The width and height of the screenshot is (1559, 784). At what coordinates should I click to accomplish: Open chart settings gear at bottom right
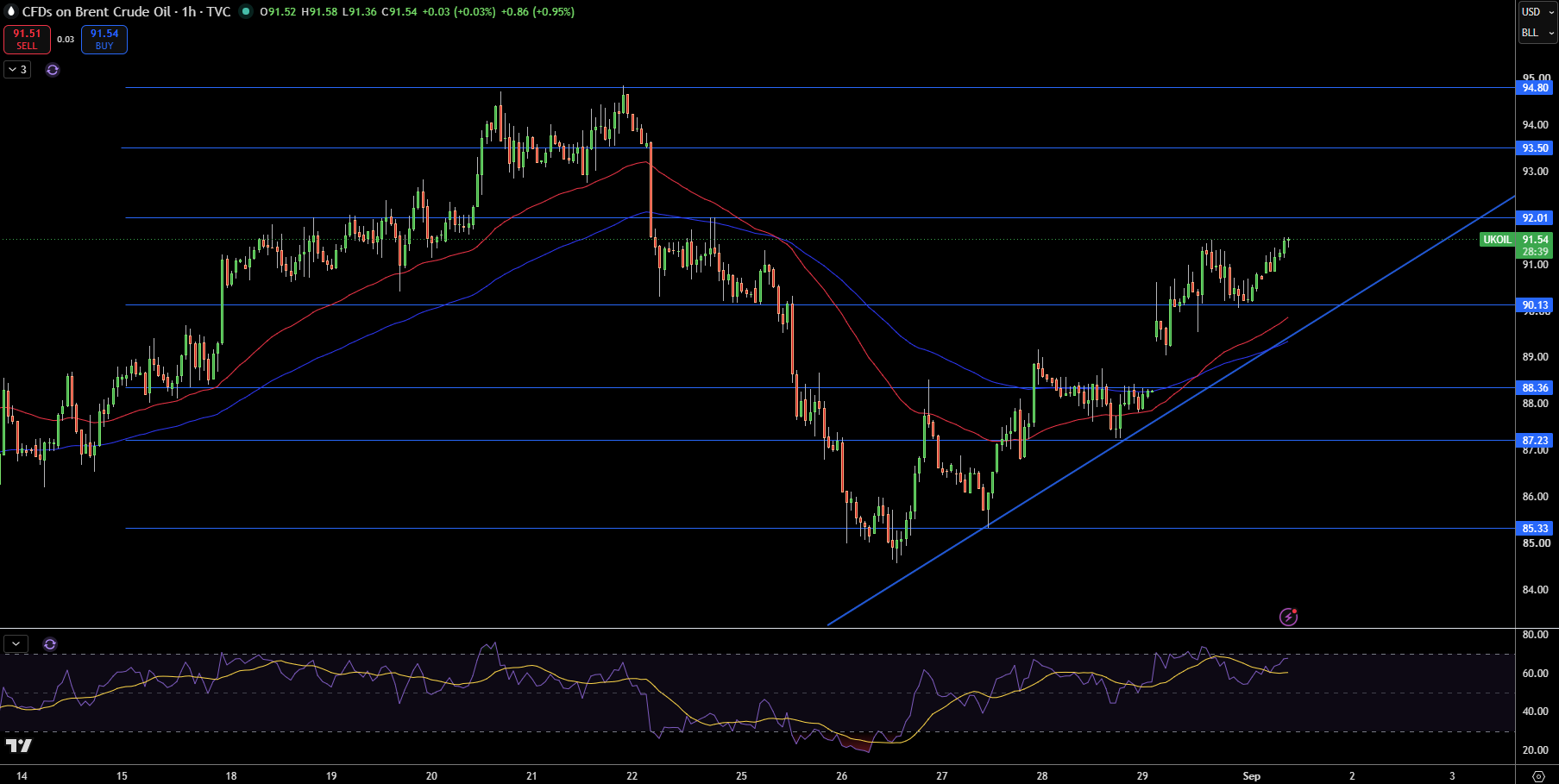1537,776
